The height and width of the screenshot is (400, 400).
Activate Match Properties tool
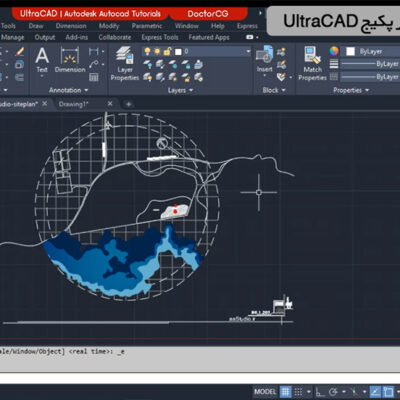(312, 63)
